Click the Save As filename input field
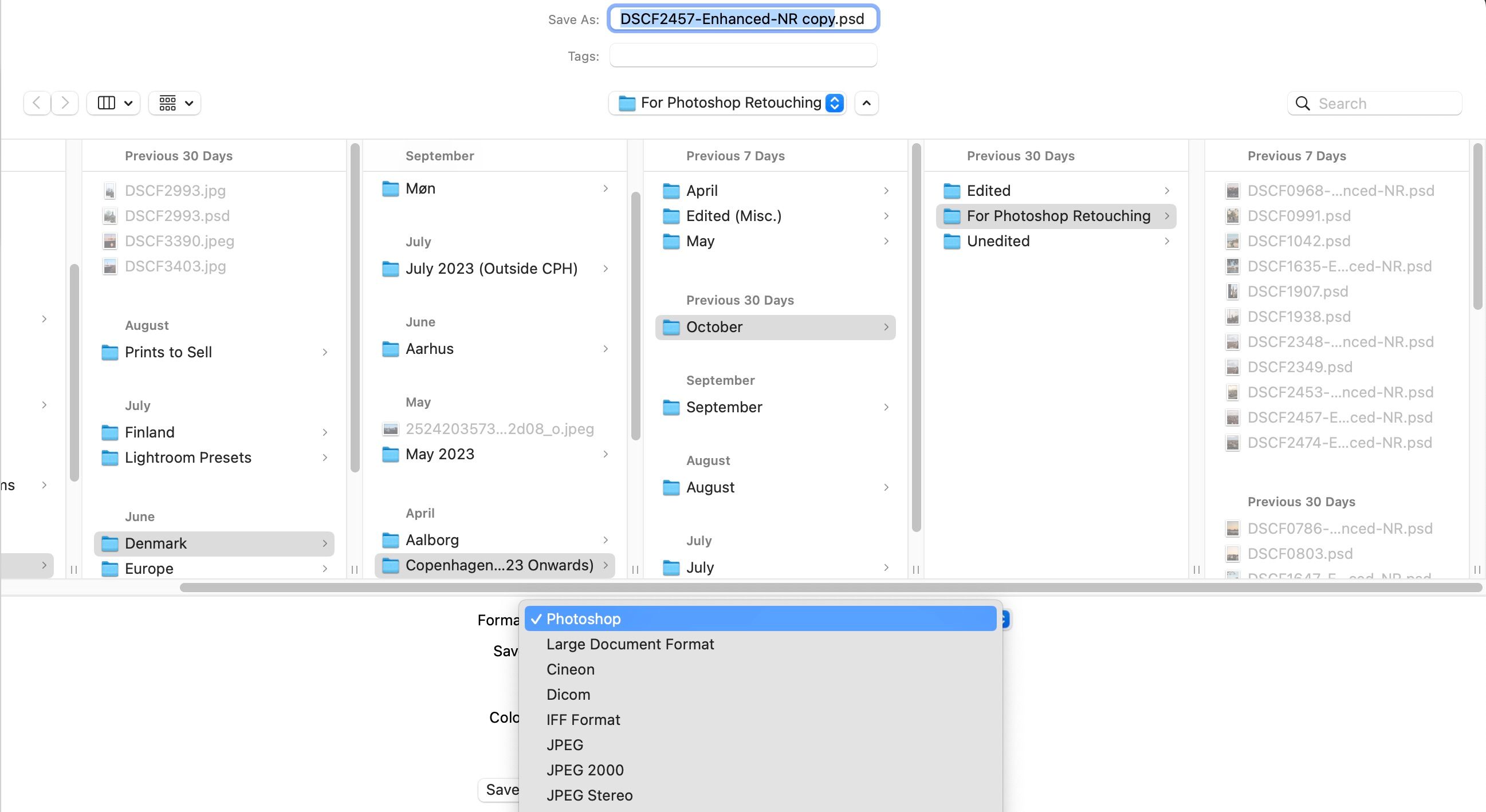The image size is (1486, 812). coord(743,18)
